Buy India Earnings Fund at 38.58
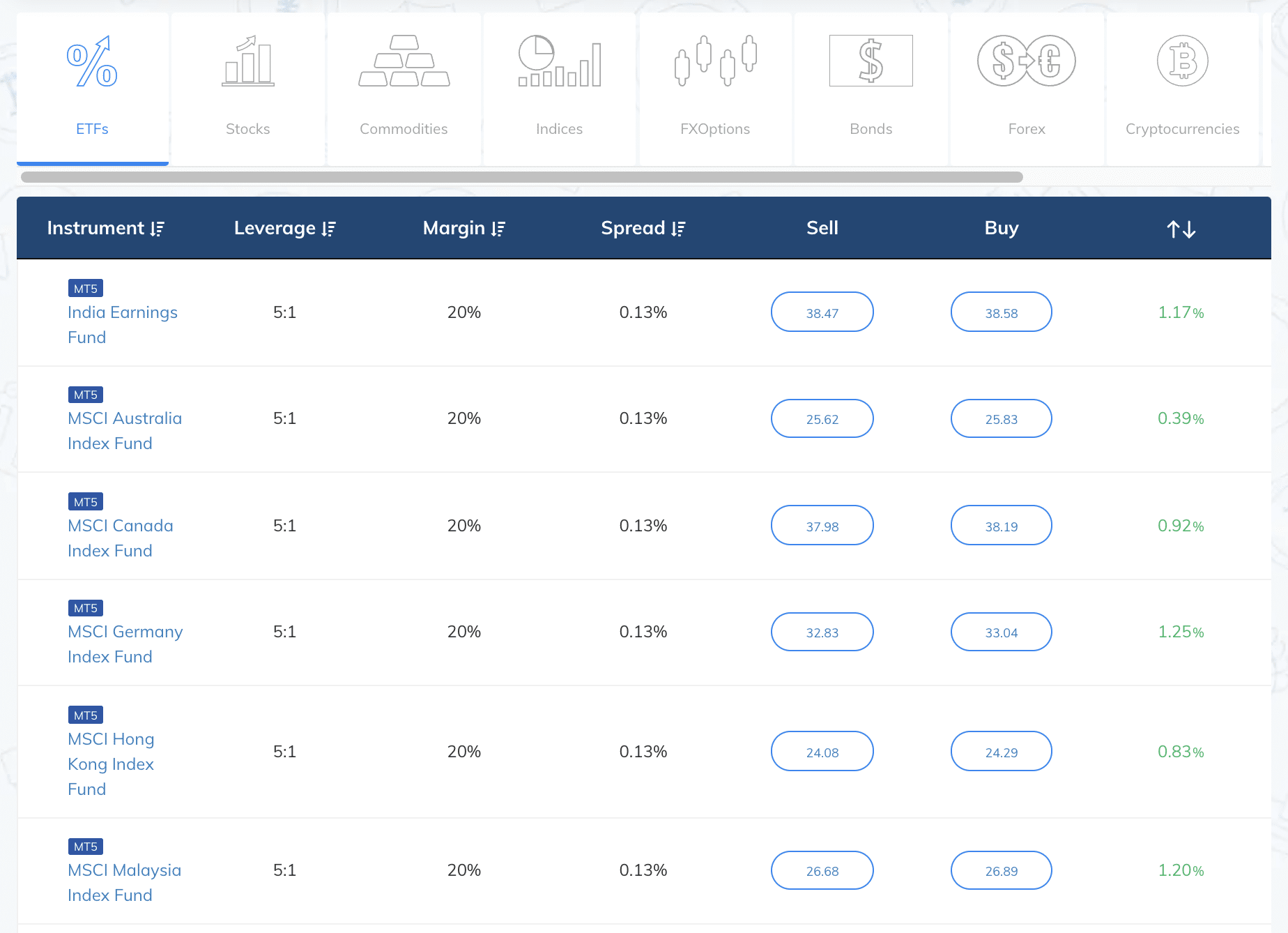 [1002, 312]
